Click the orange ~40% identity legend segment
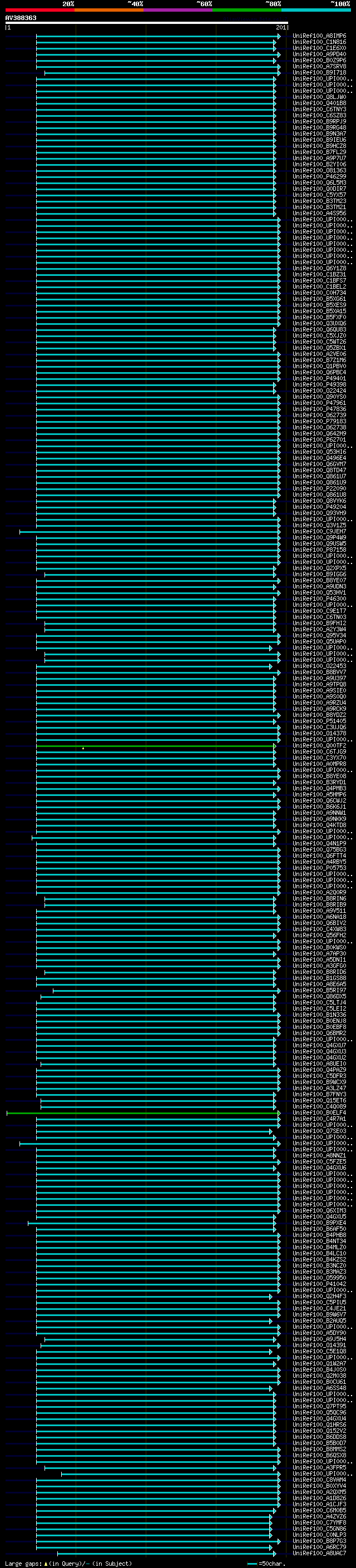The width and height of the screenshot is (356, 1568). (x=109, y=10)
